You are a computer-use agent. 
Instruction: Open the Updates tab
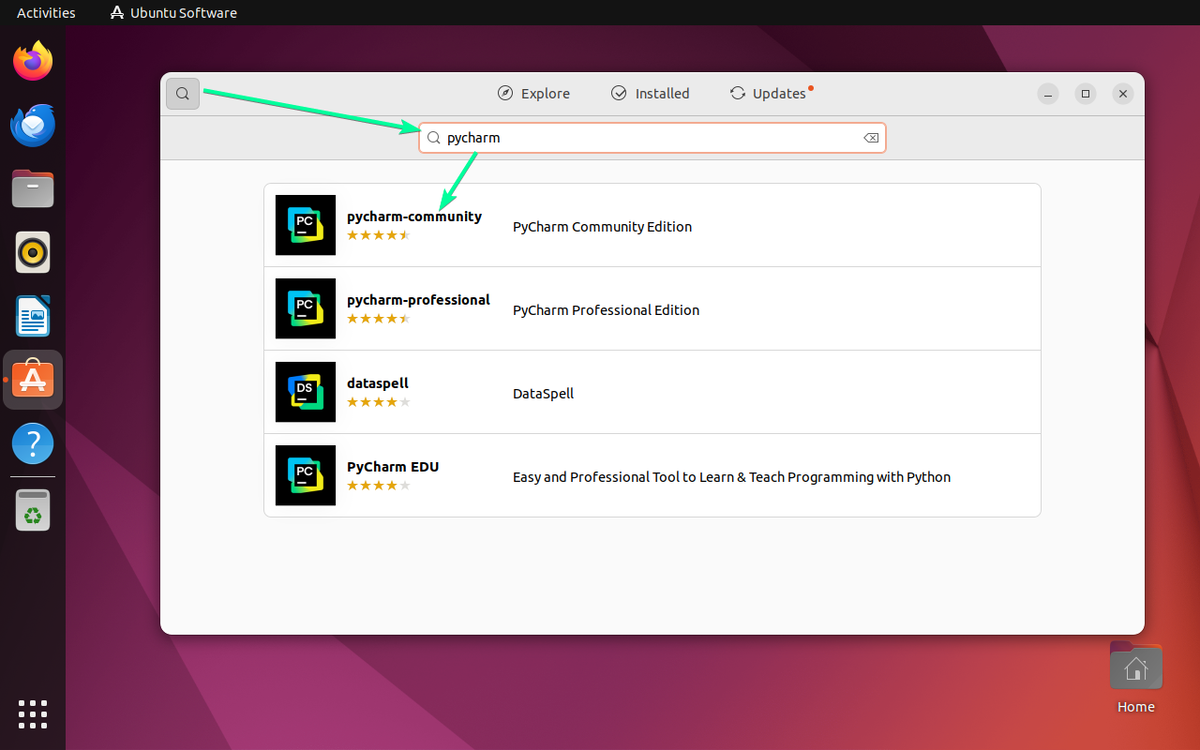click(x=770, y=93)
